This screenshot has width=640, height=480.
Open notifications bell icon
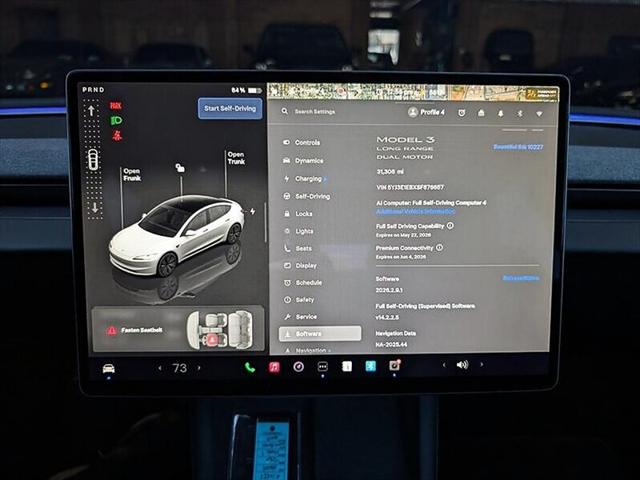pyautogui.click(x=500, y=113)
